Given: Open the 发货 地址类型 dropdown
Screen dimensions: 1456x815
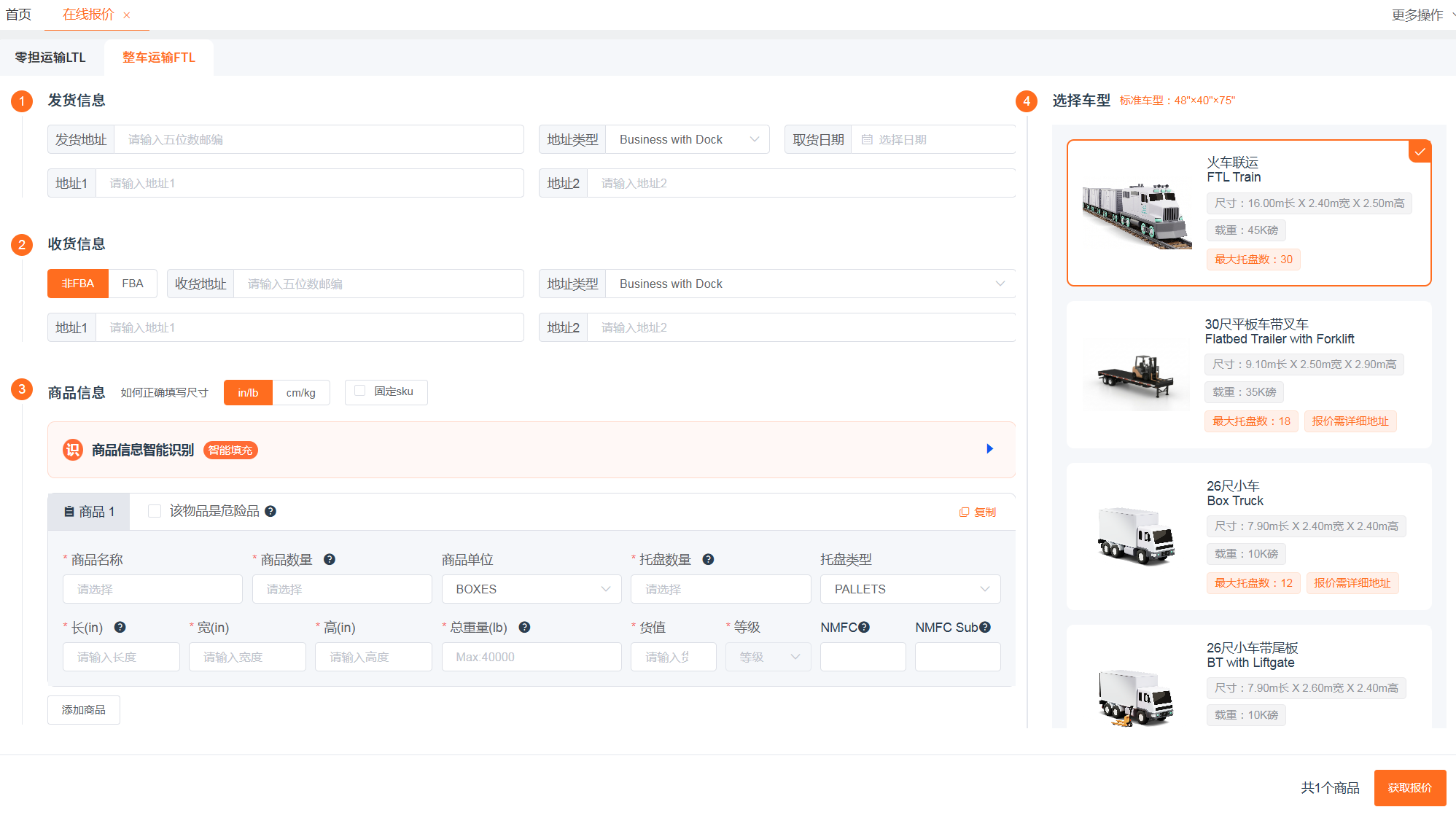Looking at the screenshot, I should [687, 139].
